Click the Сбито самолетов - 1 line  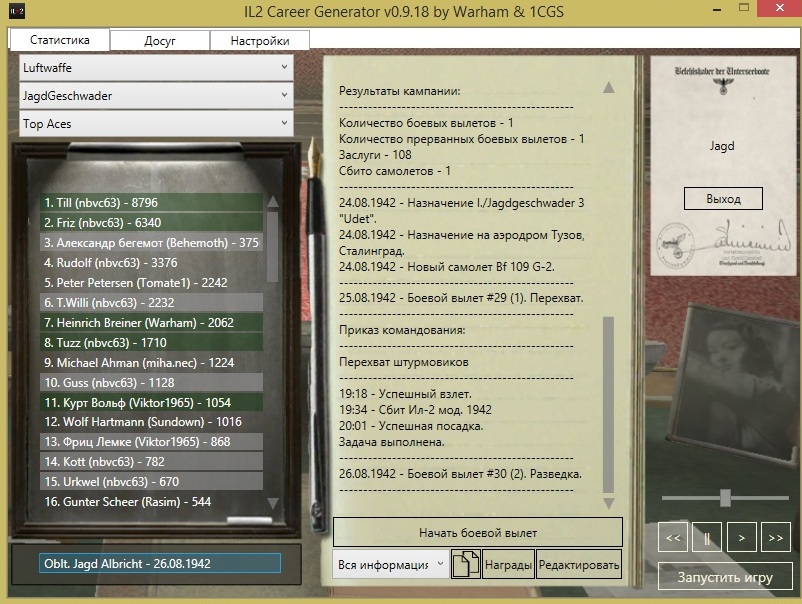394,171
